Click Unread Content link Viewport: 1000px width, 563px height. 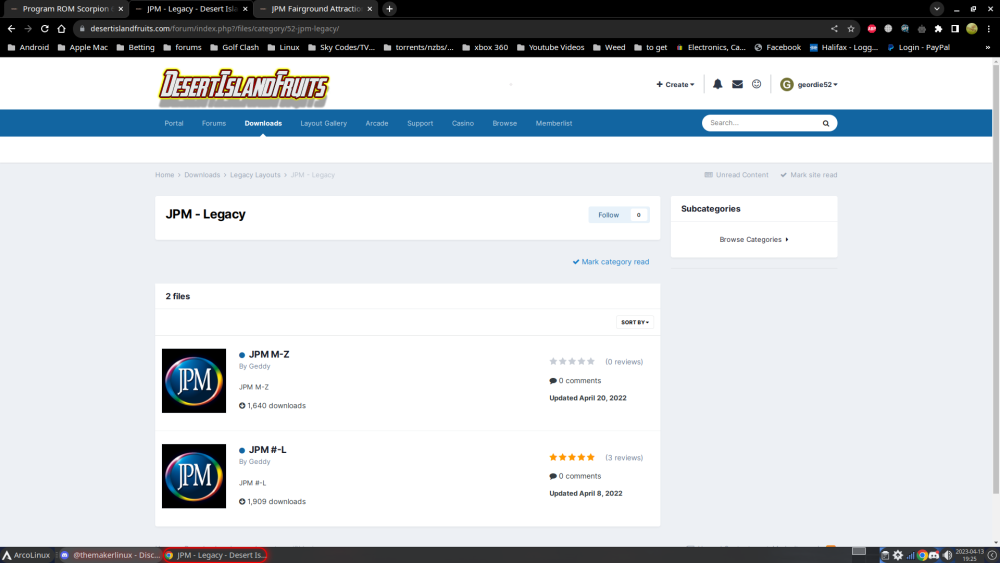click(x=737, y=175)
